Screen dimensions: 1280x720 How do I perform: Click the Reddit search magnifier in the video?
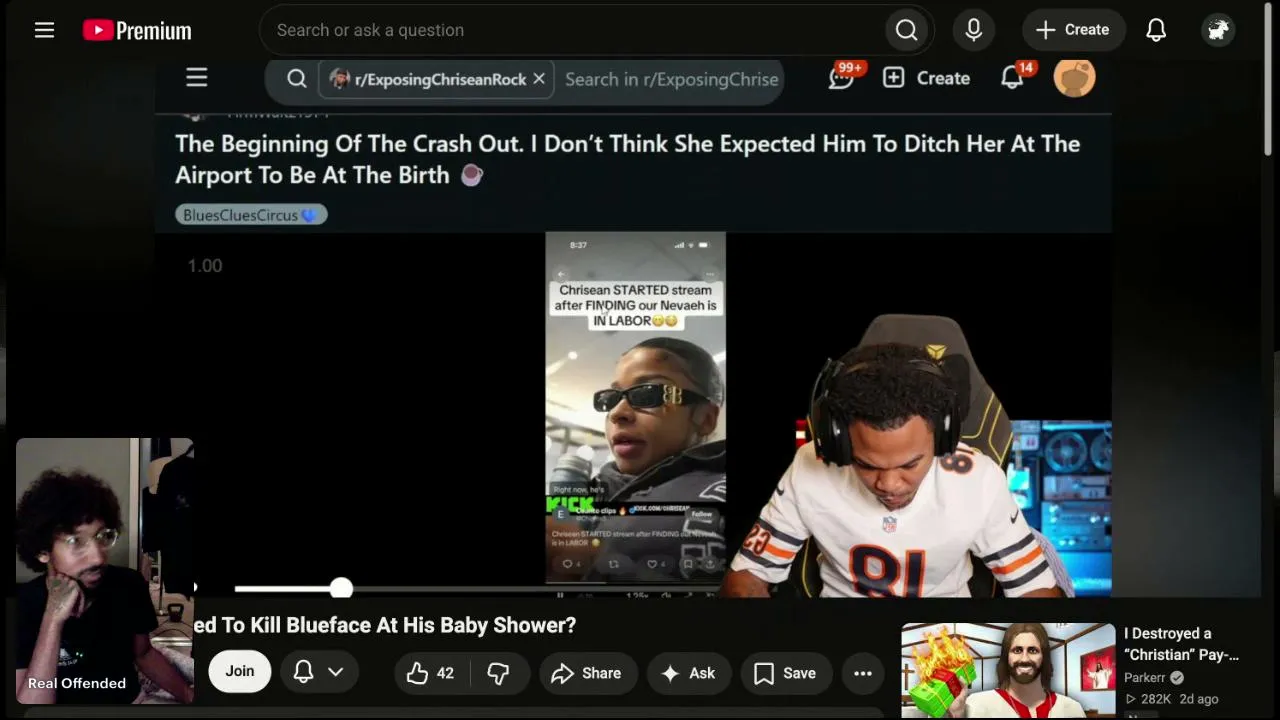pyautogui.click(x=297, y=79)
